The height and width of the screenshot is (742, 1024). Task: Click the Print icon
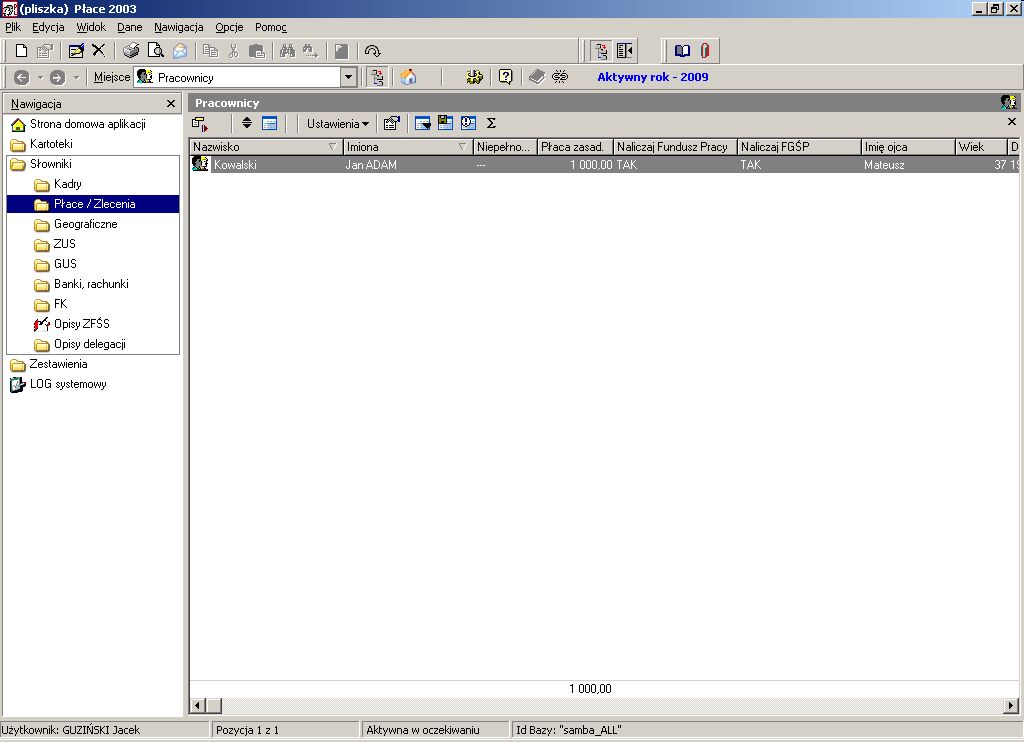pyautogui.click(x=131, y=51)
